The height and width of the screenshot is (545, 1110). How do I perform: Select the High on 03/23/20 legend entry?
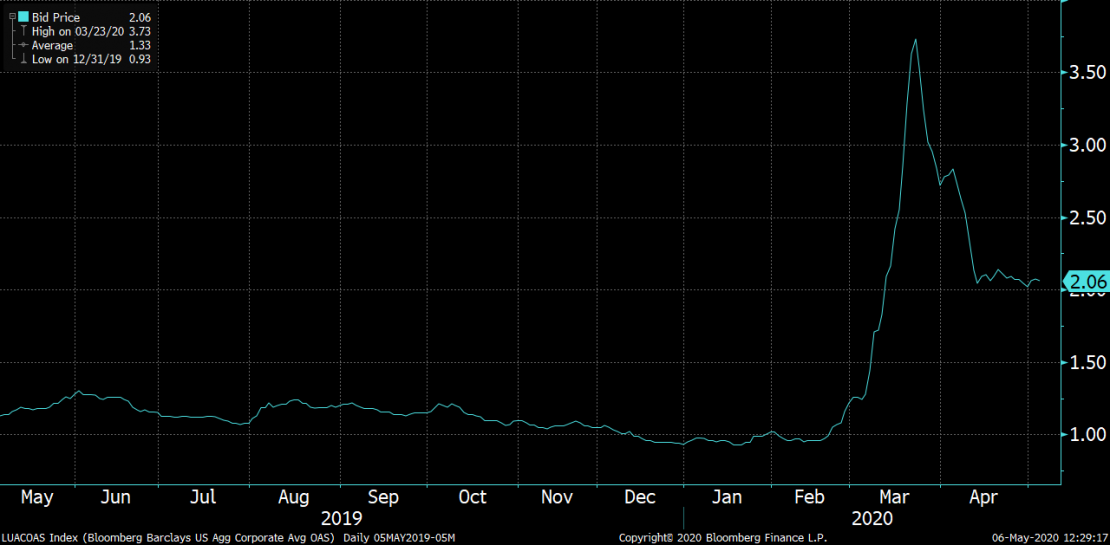tap(75, 32)
